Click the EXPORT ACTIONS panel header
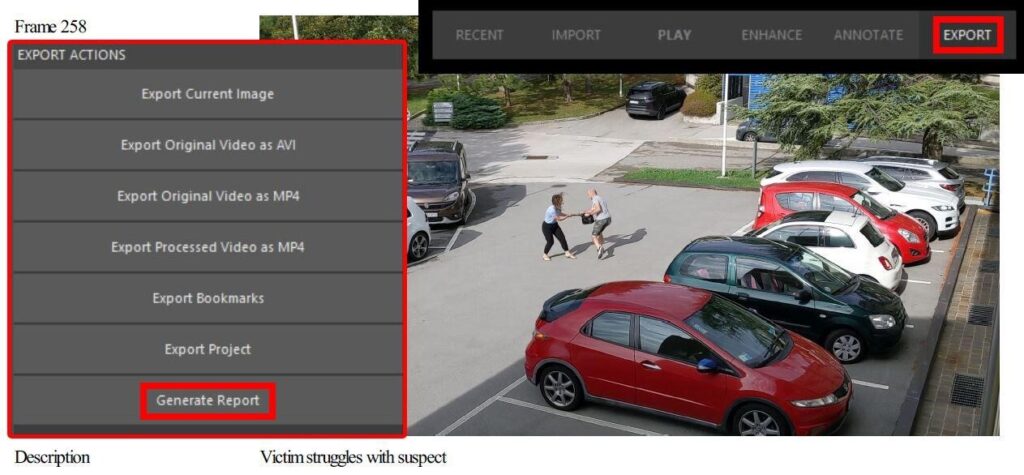Viewport: 1024px width, 475px height. [208, 56]
